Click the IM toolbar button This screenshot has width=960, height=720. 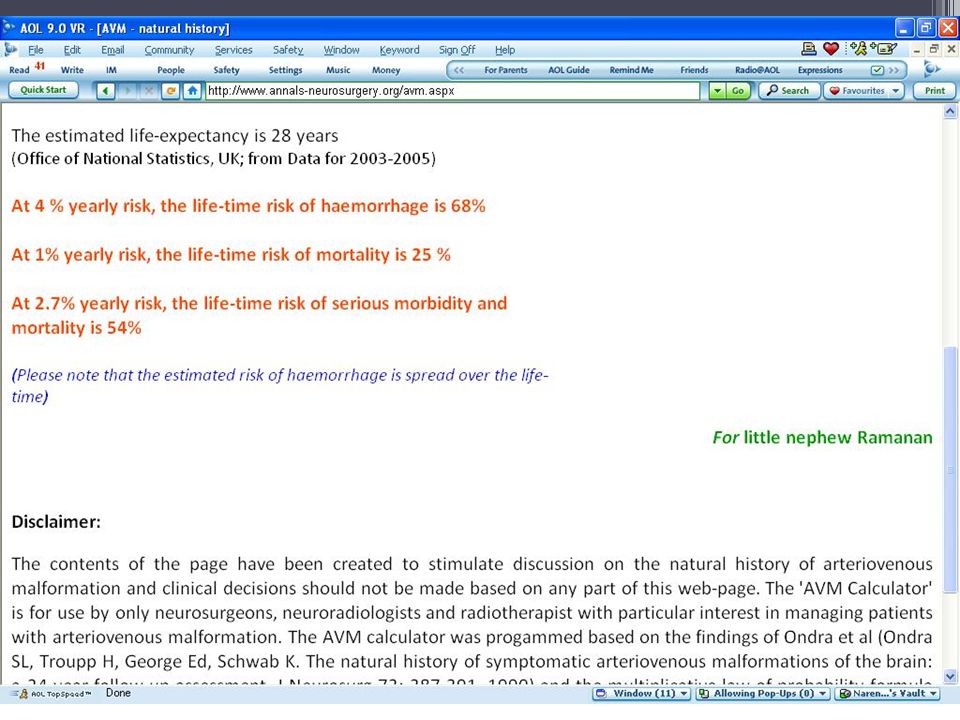111,70
